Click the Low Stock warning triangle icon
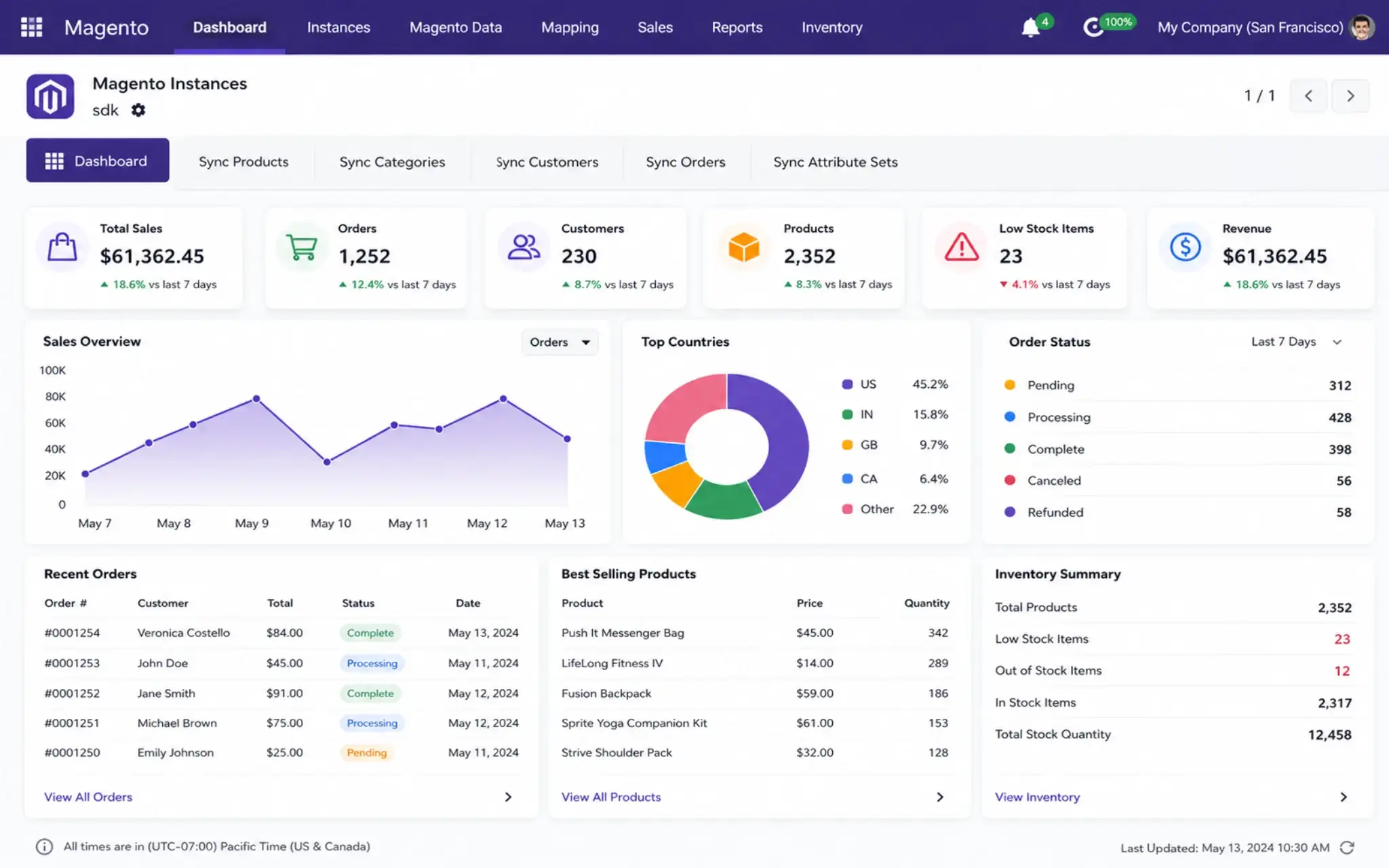The image size is (1389, 868). coord(962,248)
